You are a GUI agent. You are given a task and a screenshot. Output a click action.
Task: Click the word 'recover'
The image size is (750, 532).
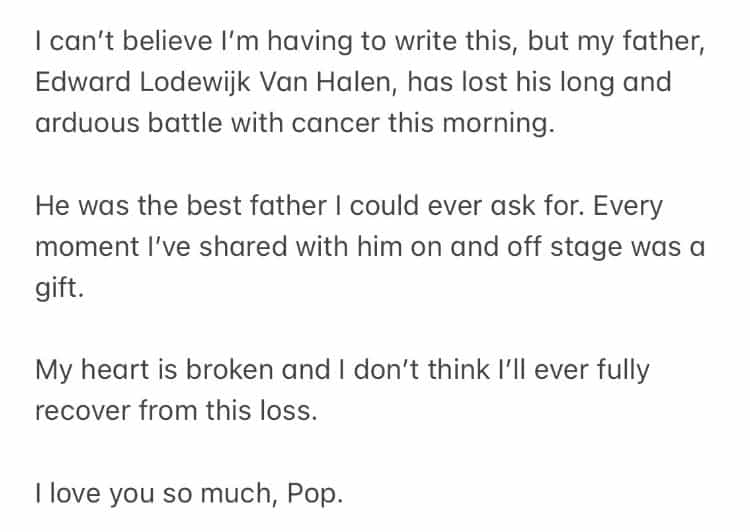coord(83,411)
